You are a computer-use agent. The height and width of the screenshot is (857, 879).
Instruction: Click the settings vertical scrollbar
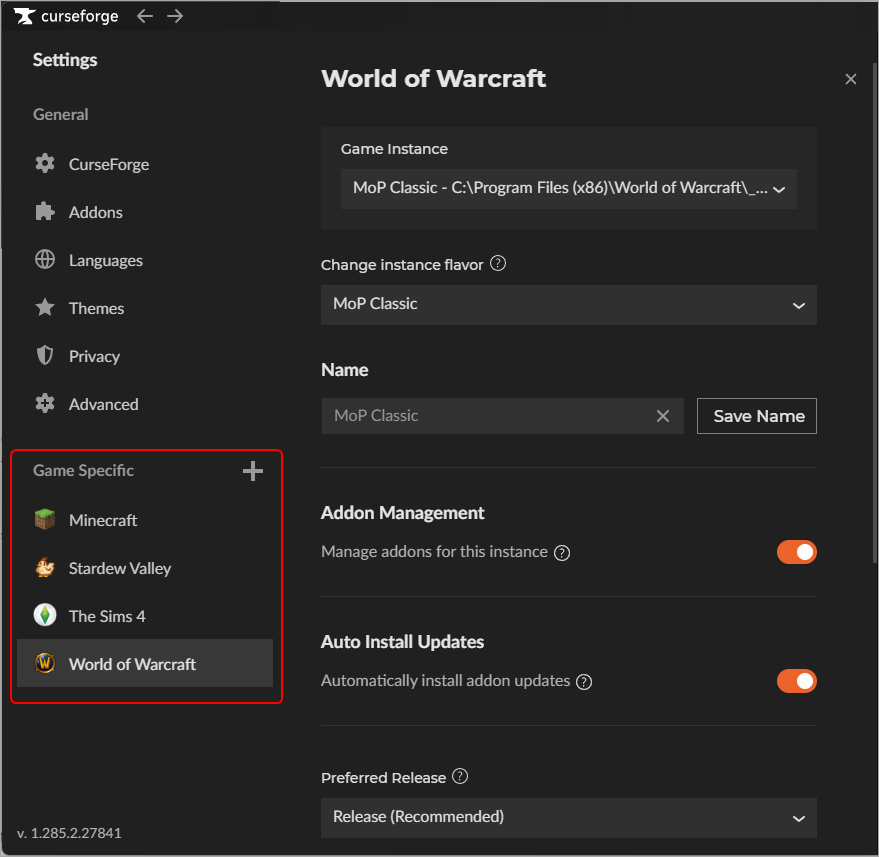[875, 314]
